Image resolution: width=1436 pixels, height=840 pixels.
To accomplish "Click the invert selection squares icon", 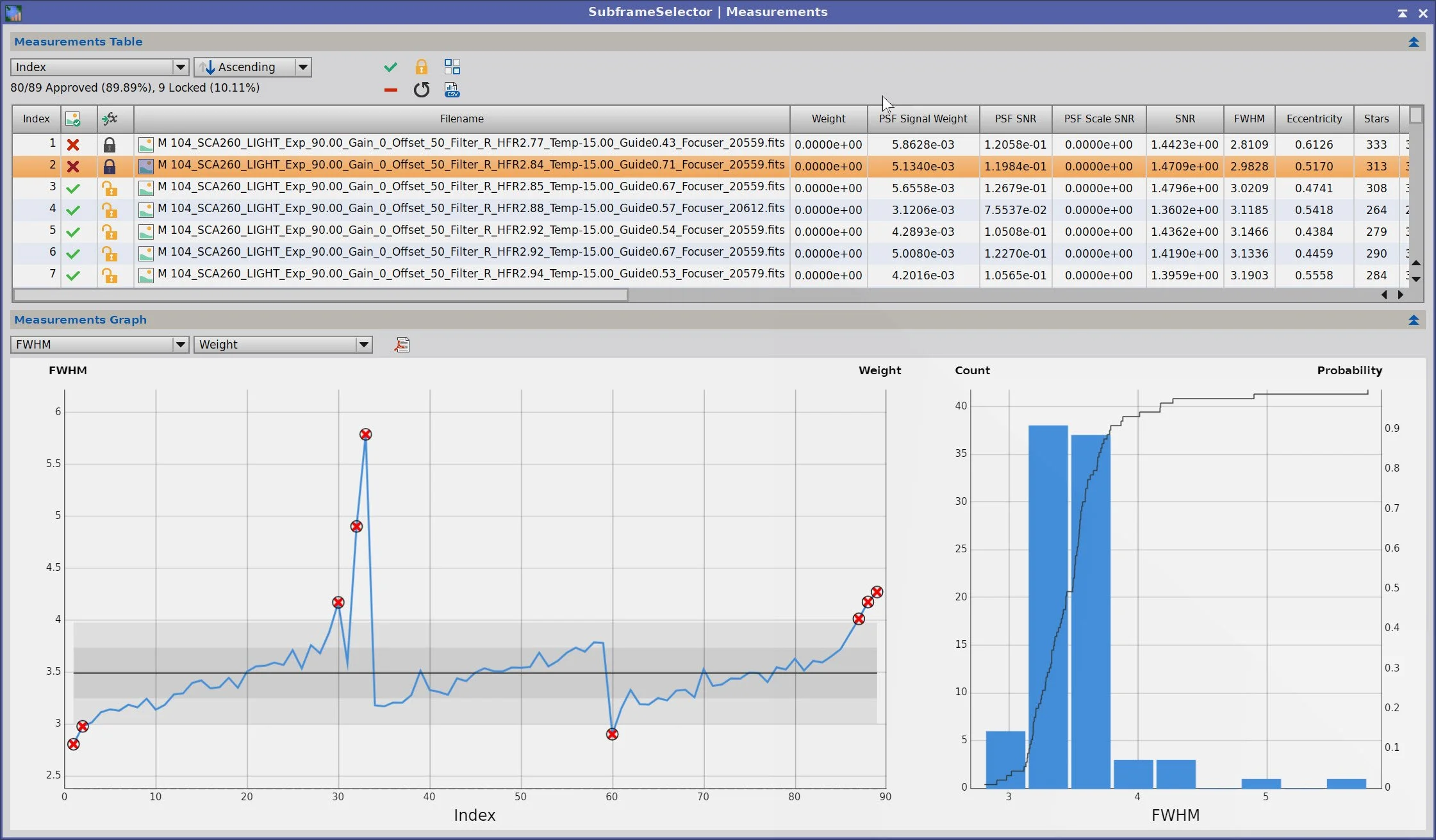I will pos(452,67).
